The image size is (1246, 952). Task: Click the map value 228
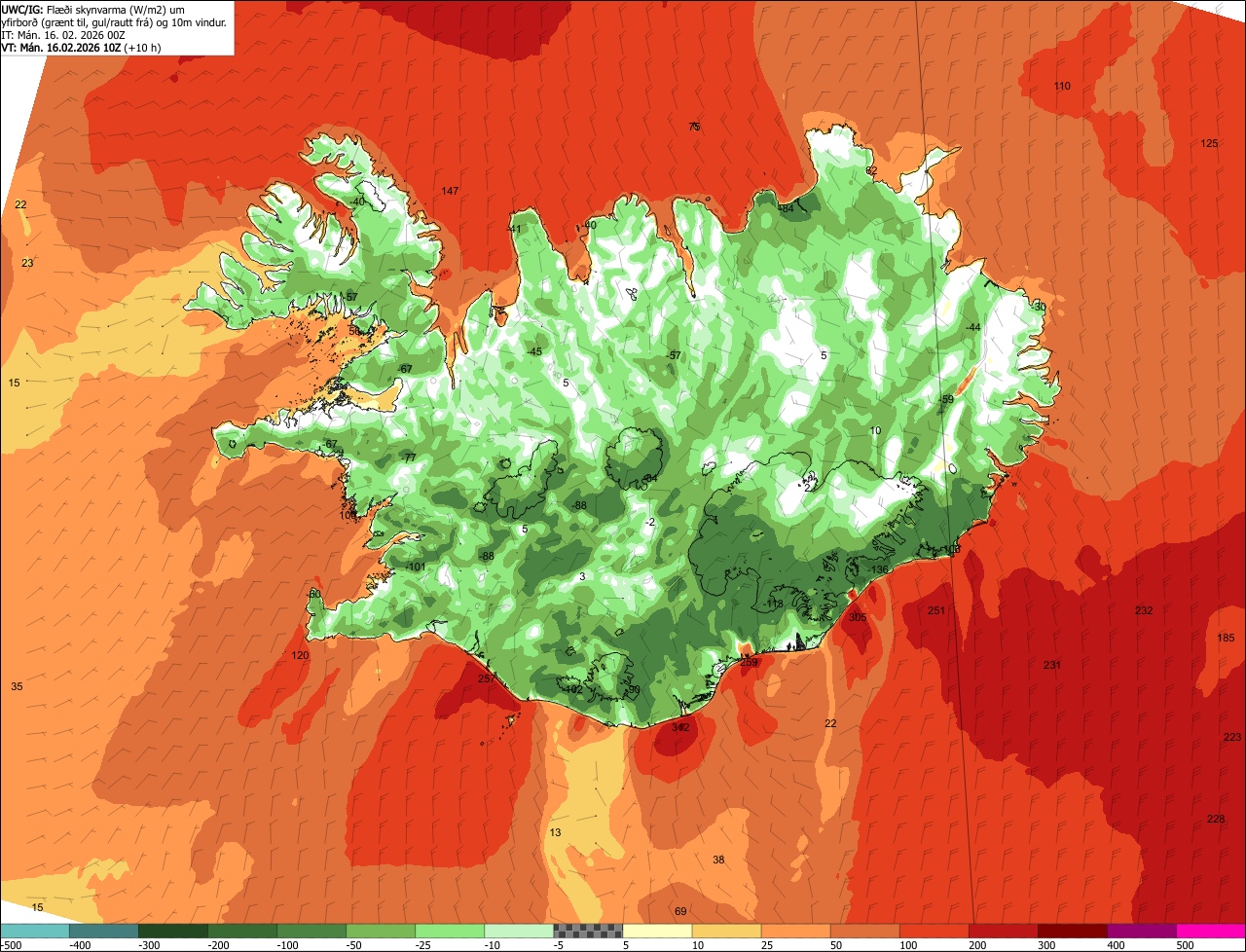point(1216,820)
